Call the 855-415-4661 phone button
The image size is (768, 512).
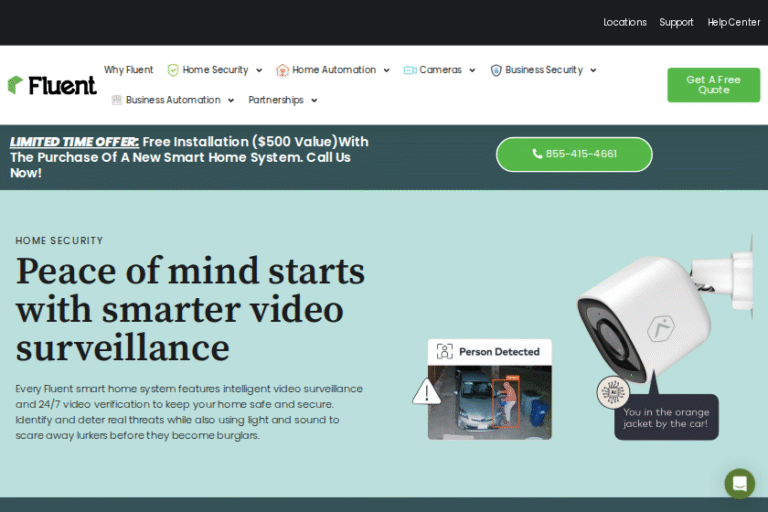coord(574,154)
